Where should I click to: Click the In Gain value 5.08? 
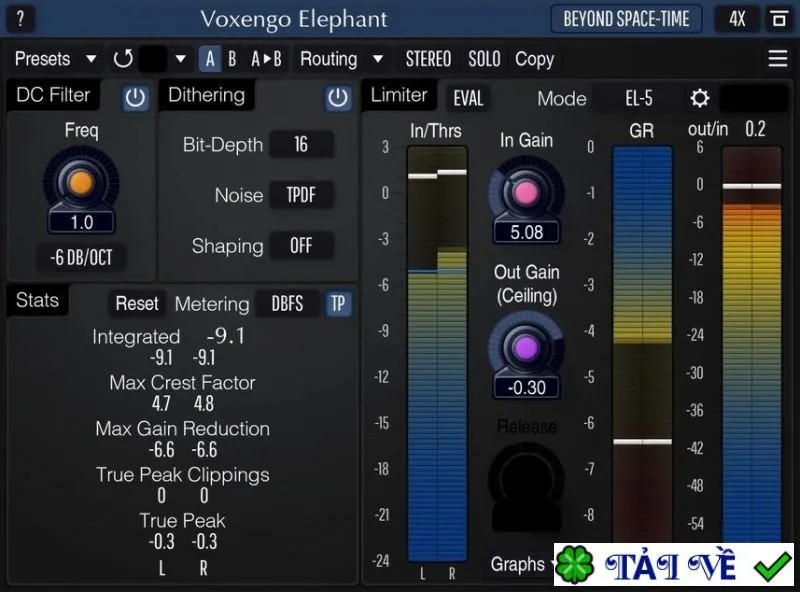coord(527,233)
